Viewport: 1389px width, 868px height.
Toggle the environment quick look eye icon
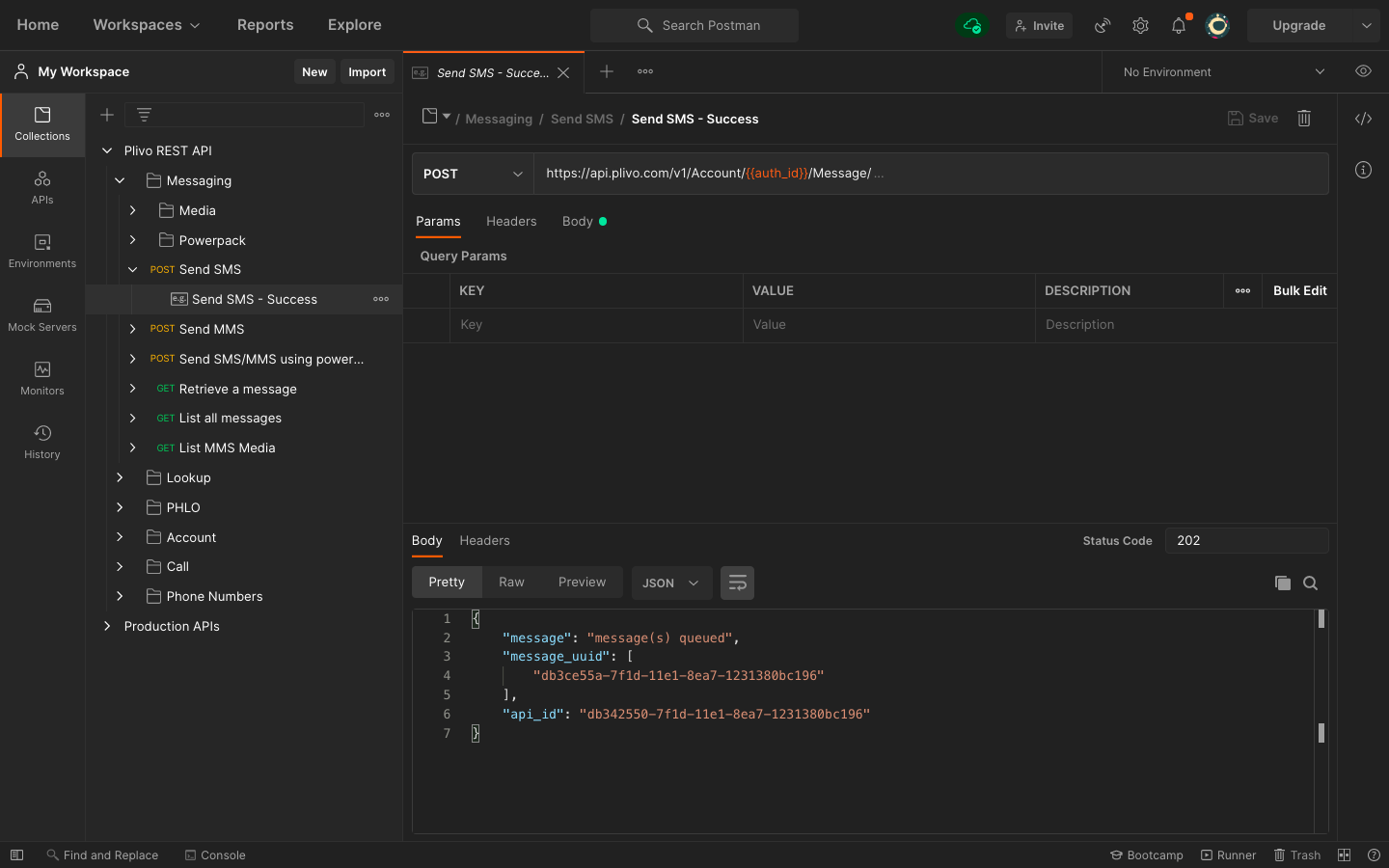[x=1363, y=71]
